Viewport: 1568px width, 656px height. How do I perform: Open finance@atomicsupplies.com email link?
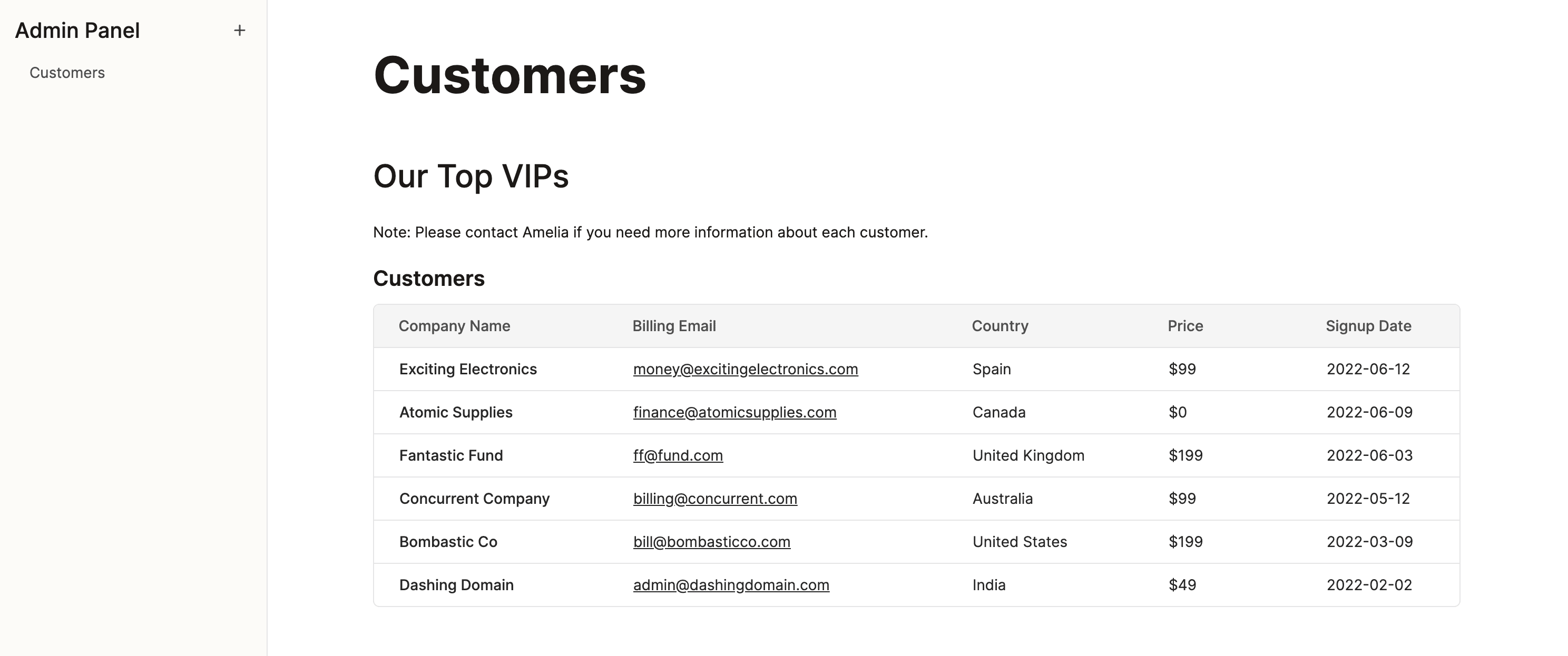(734, 412)
